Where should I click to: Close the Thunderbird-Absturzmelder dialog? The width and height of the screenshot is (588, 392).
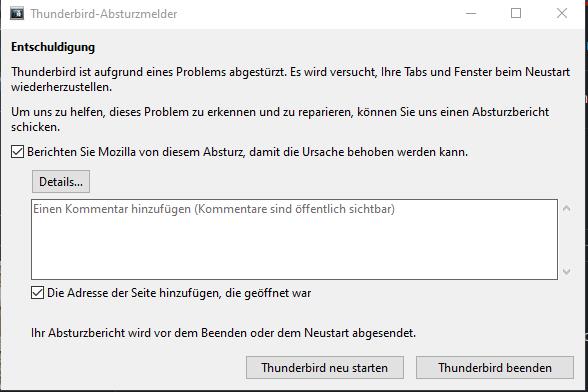click(x=562, y=14)
